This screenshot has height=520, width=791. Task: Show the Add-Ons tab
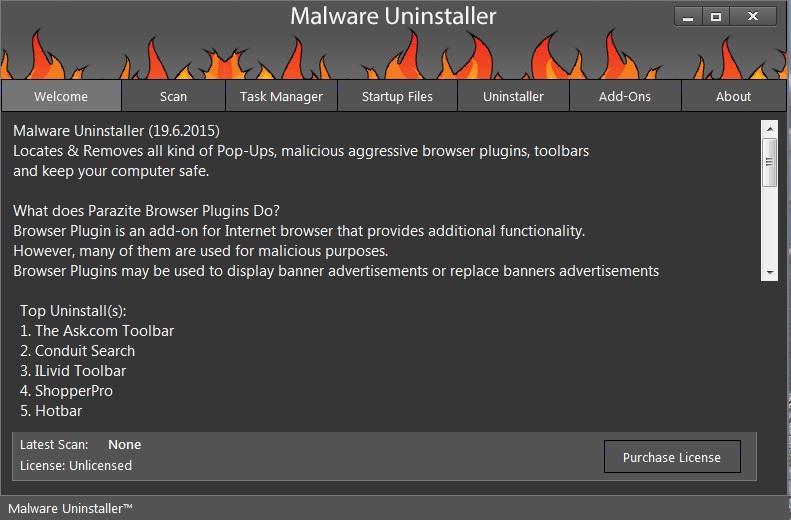pos(625,96)
